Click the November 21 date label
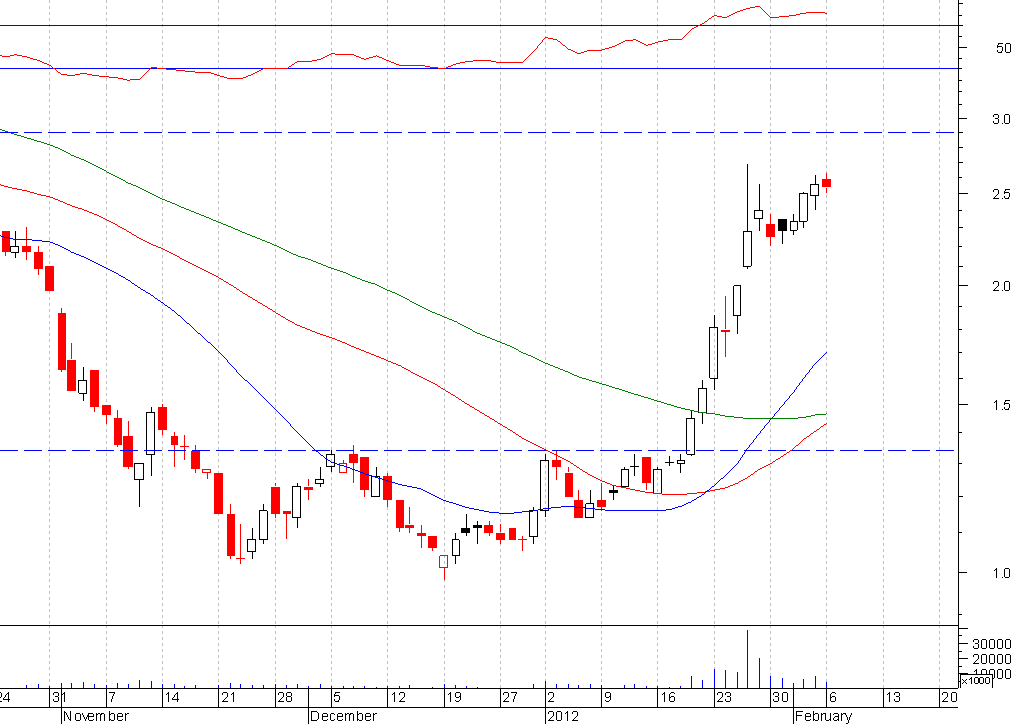 [228, 697]
